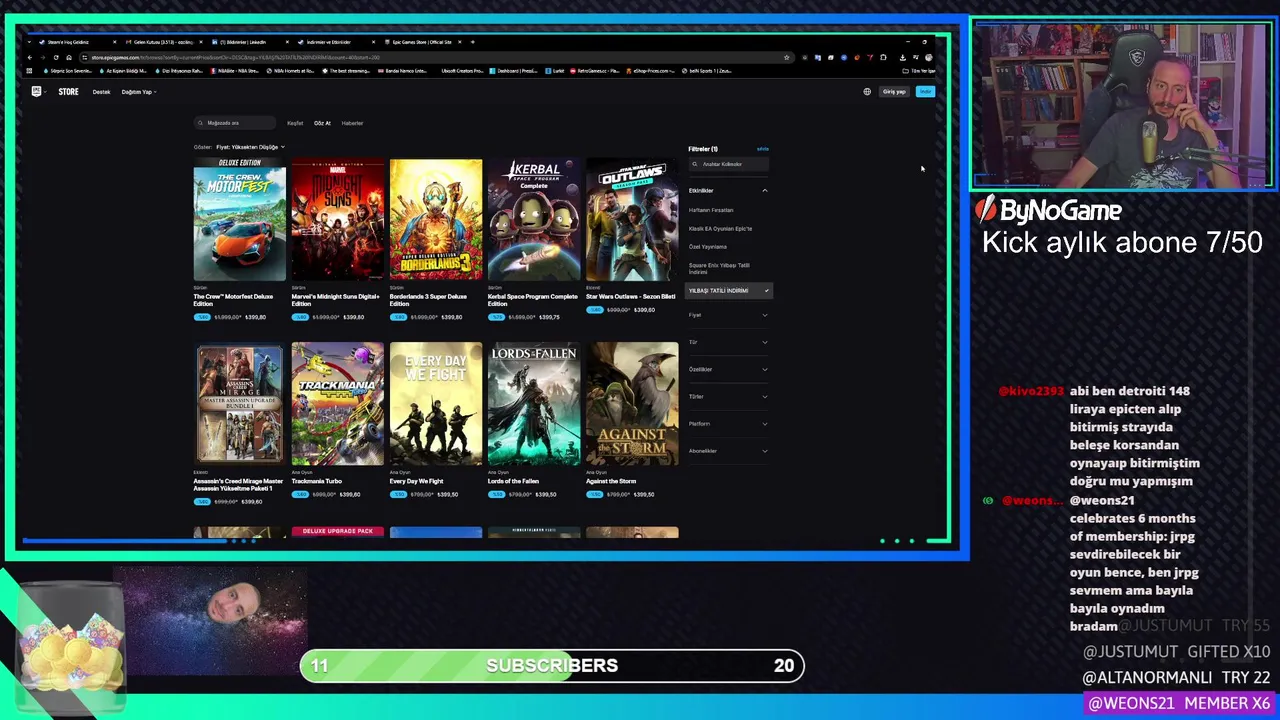Open Marvel's Midnight Suns cover image

(338, 220)
